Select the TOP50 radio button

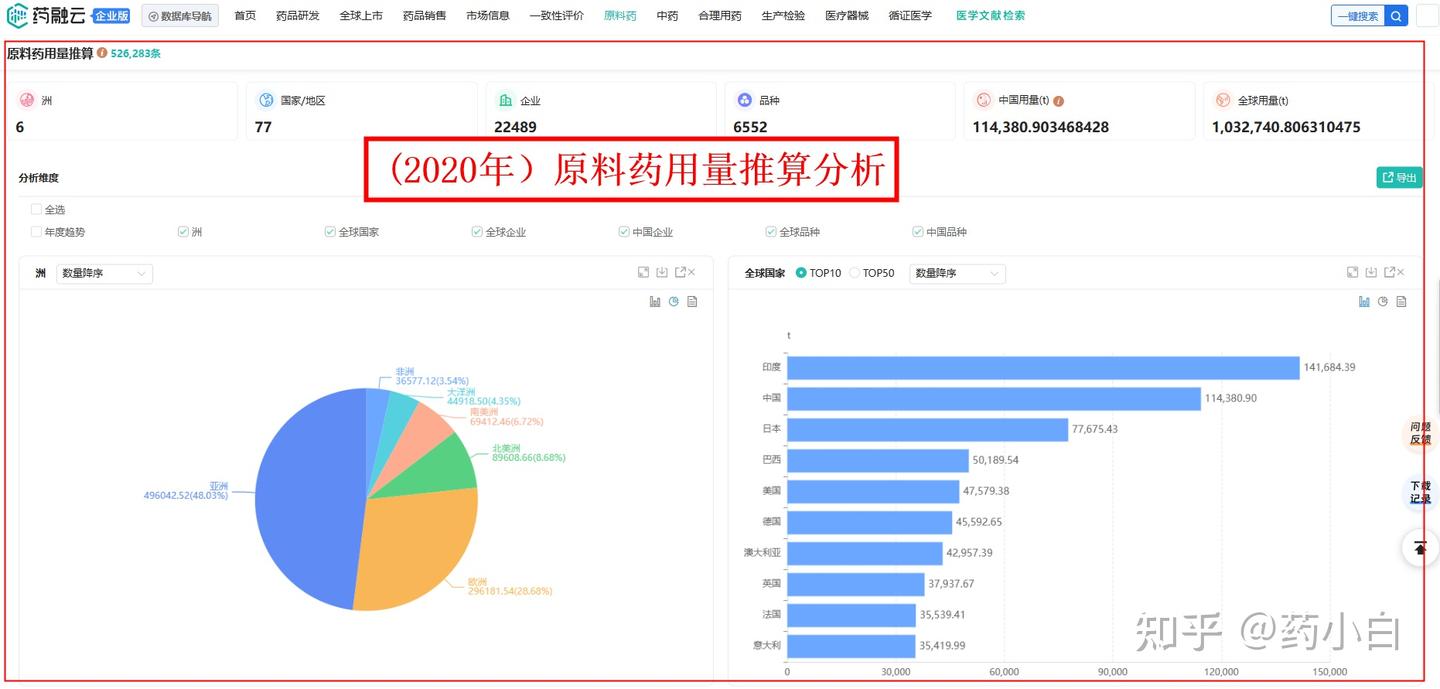(854, 273)
